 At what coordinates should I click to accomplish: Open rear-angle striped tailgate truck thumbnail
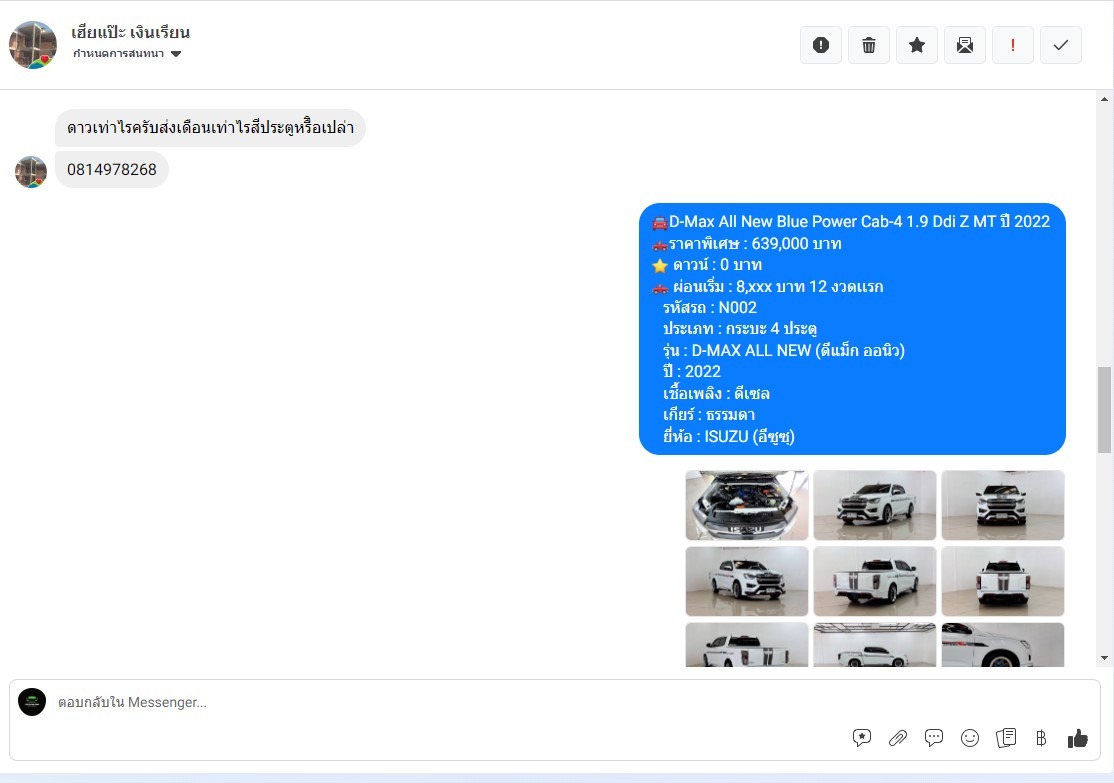coord(875,581)
